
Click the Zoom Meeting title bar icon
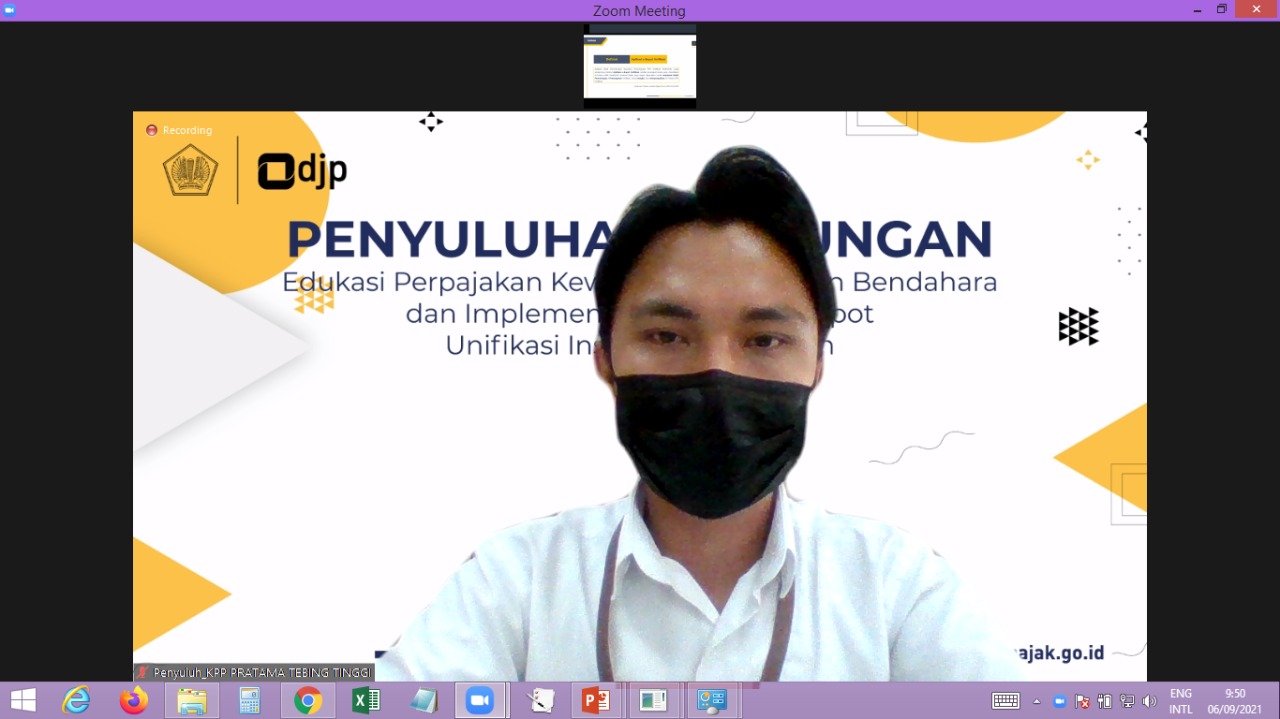click(10, 10)
